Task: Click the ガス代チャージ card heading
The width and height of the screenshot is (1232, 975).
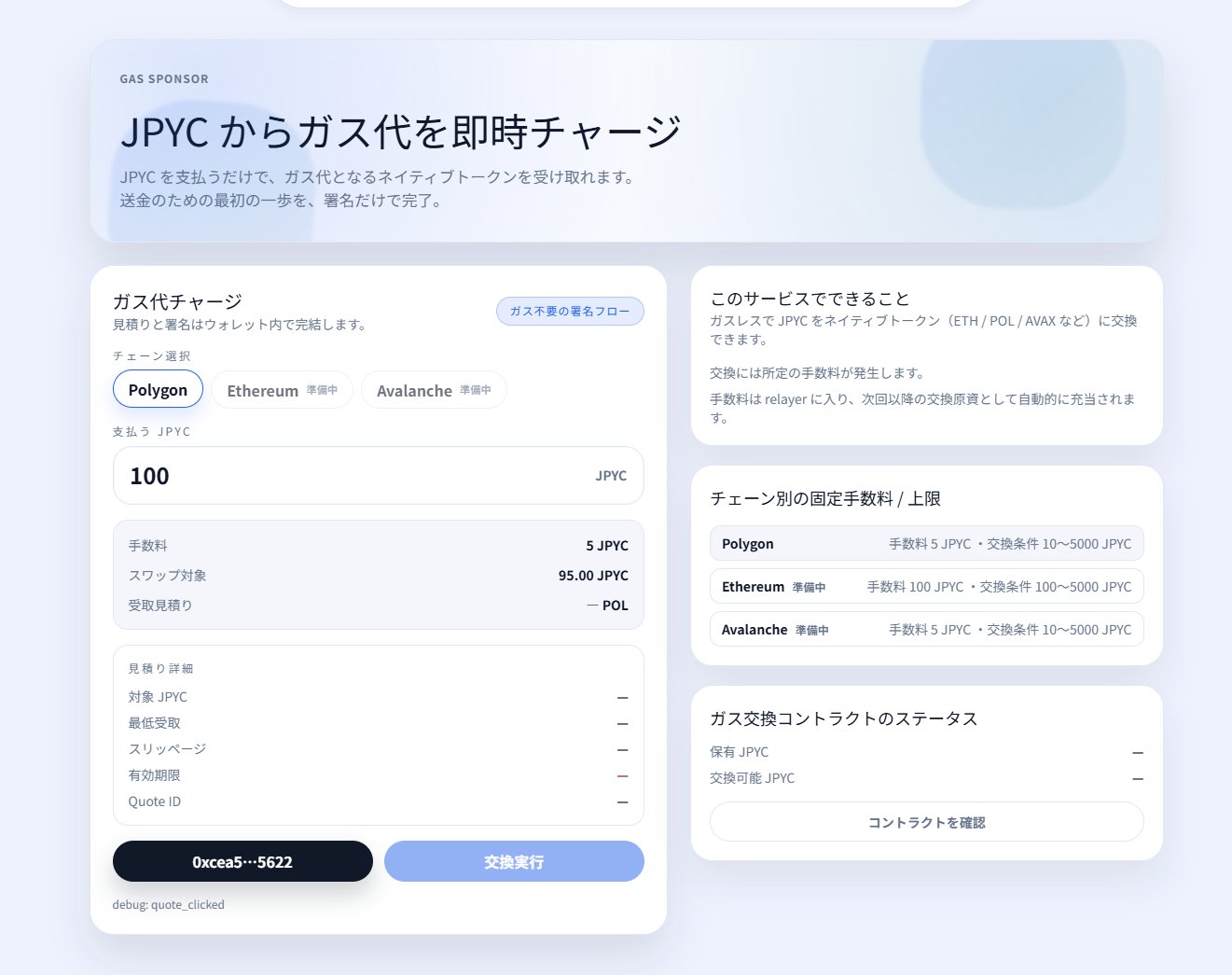Action: 177,301
